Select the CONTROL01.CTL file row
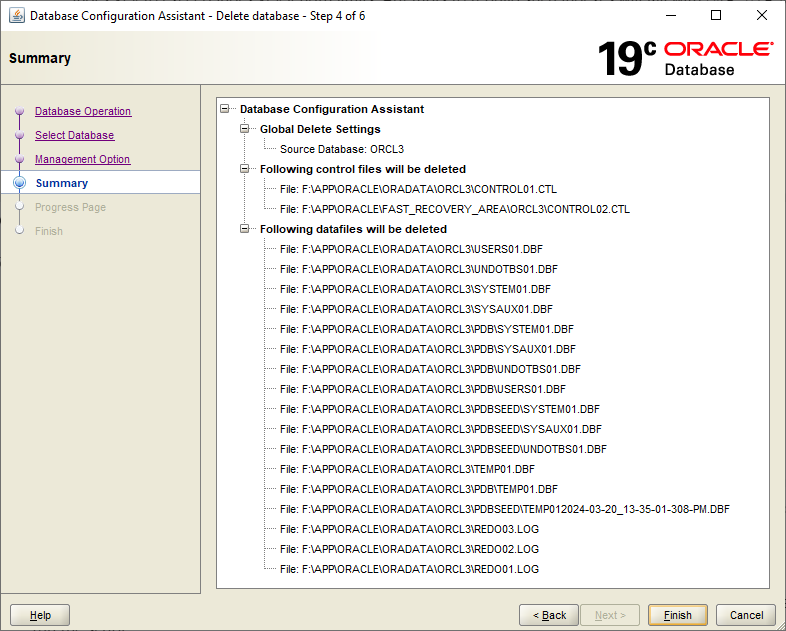 (419, 189)
